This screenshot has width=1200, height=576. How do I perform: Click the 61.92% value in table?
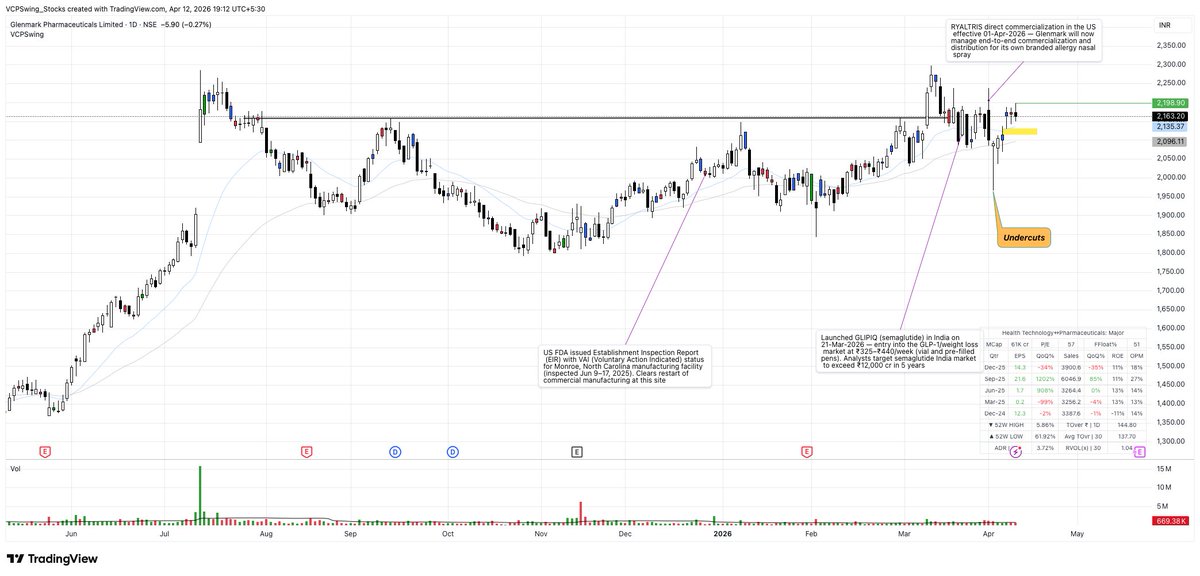(1045, 436)
